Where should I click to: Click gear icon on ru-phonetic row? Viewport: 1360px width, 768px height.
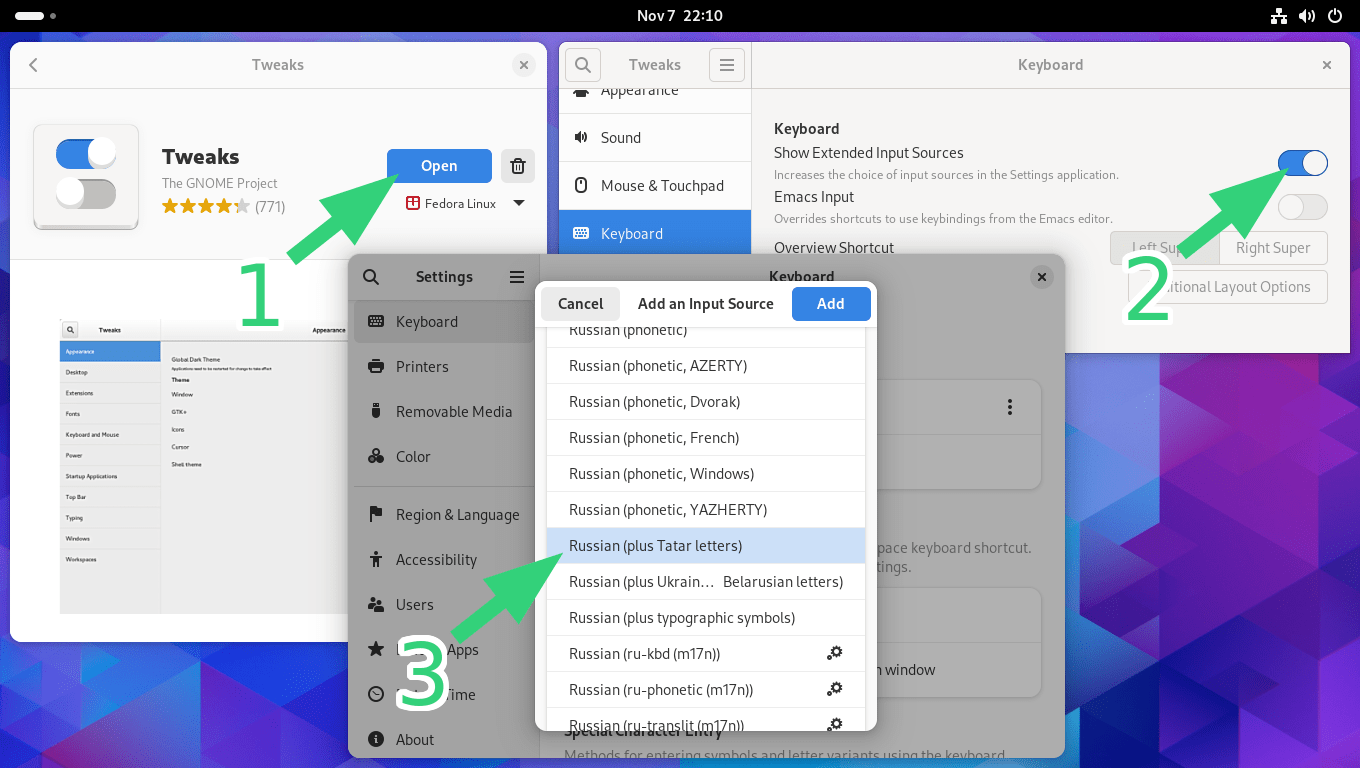[x=834, y=689]
